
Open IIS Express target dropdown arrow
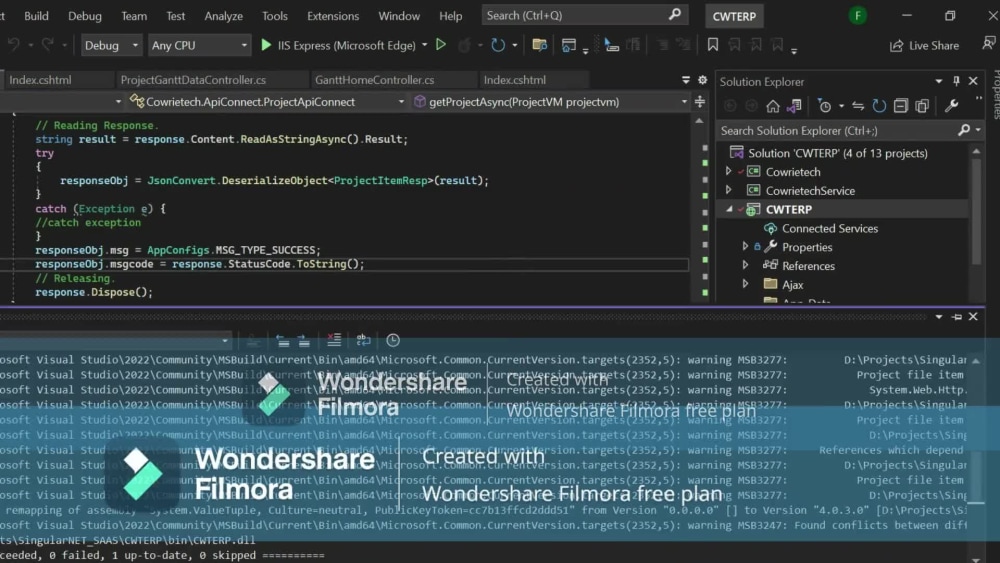coord(424,45)
